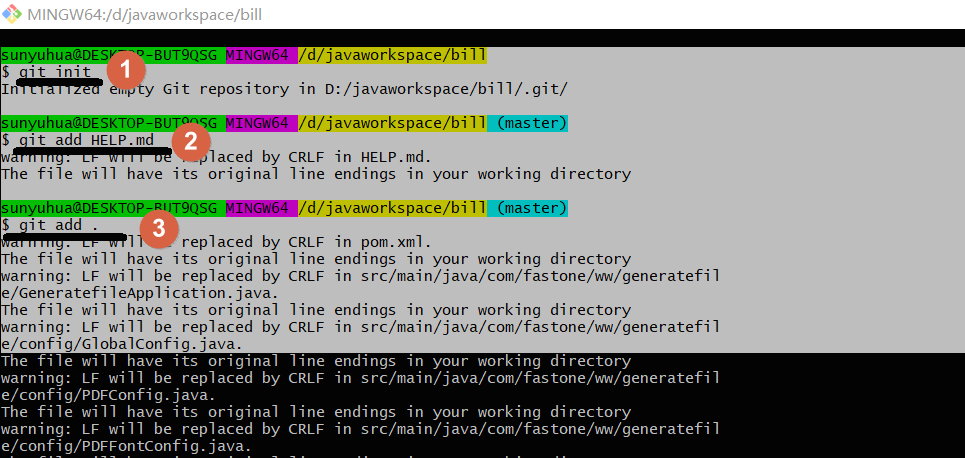The width and height of the screenshot is (965, 458).
Task: Click the warning line ending in pom.xml
Action: pos(217,242)
